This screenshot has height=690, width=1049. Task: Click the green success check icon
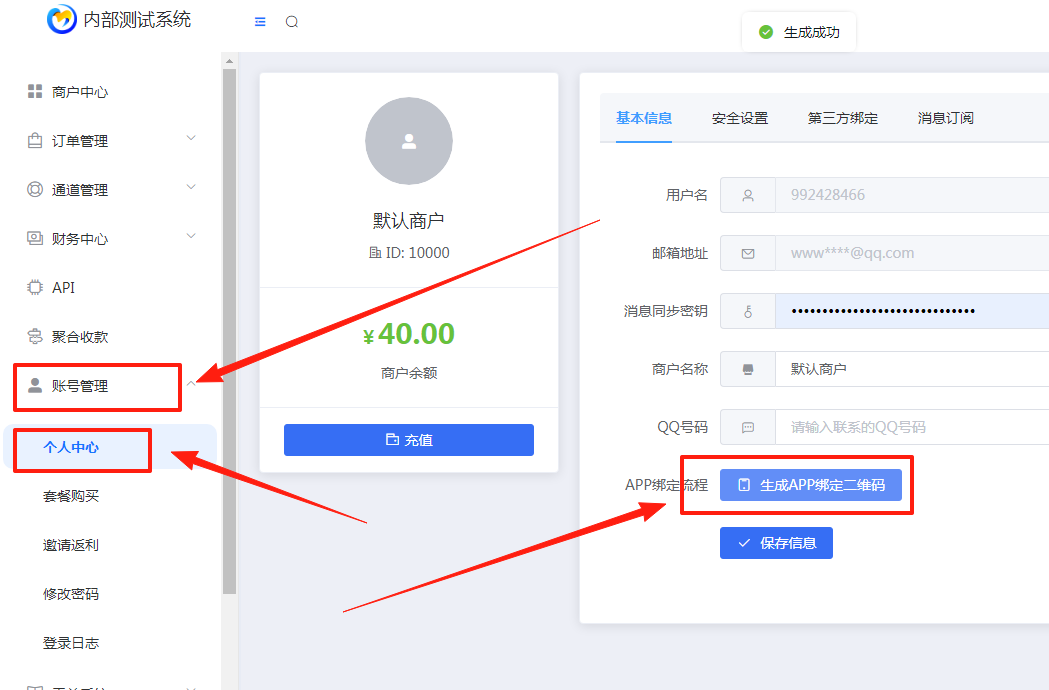pyautogui.click(x=766, y=32)
